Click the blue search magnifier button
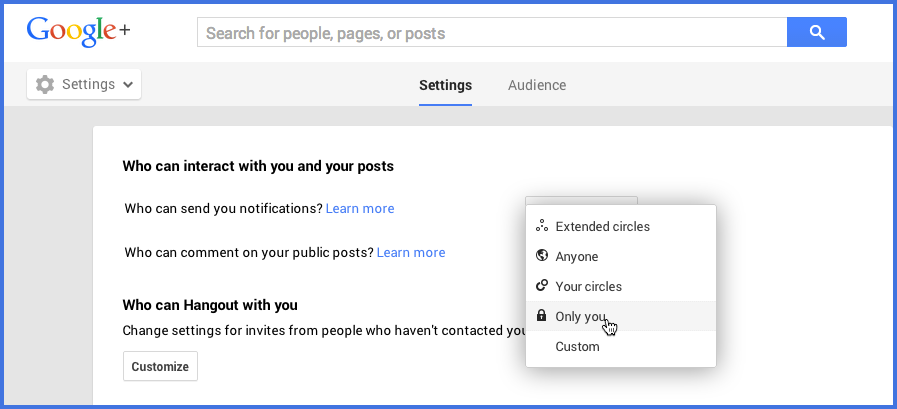Screen dimensions: 897x409 click(817, 32)
